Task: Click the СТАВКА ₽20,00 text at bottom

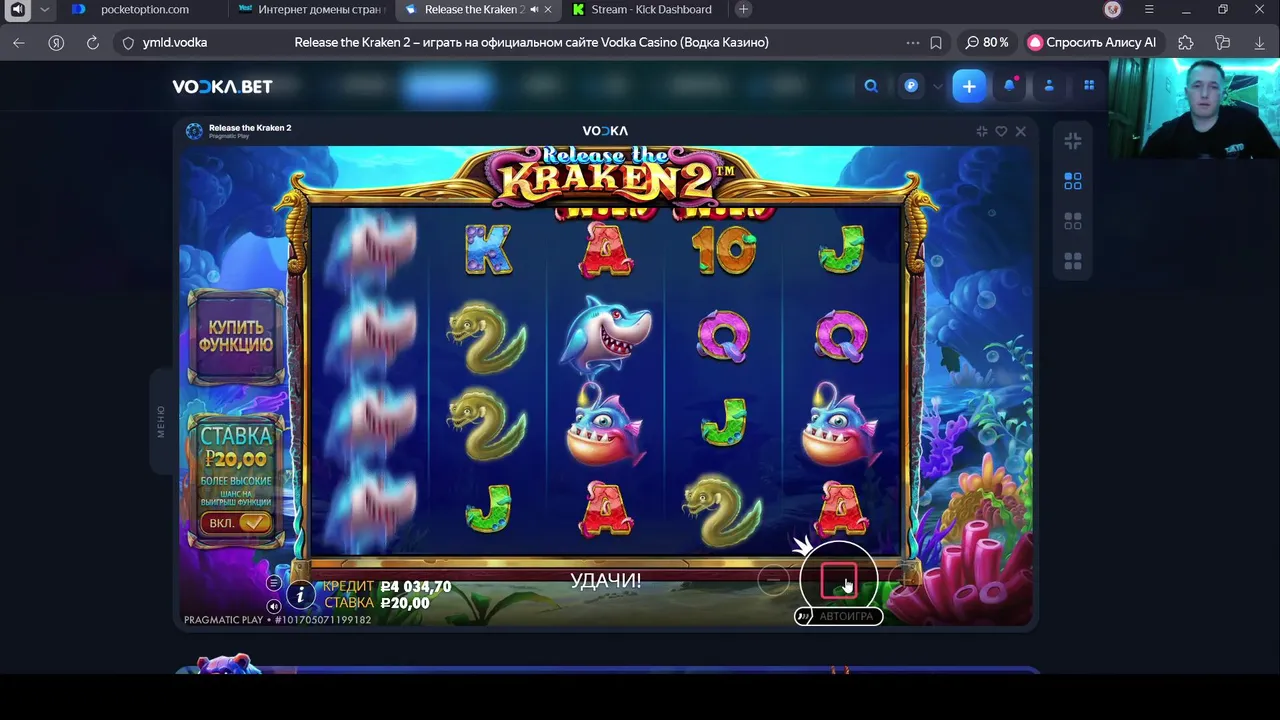Action: (377, 603)
